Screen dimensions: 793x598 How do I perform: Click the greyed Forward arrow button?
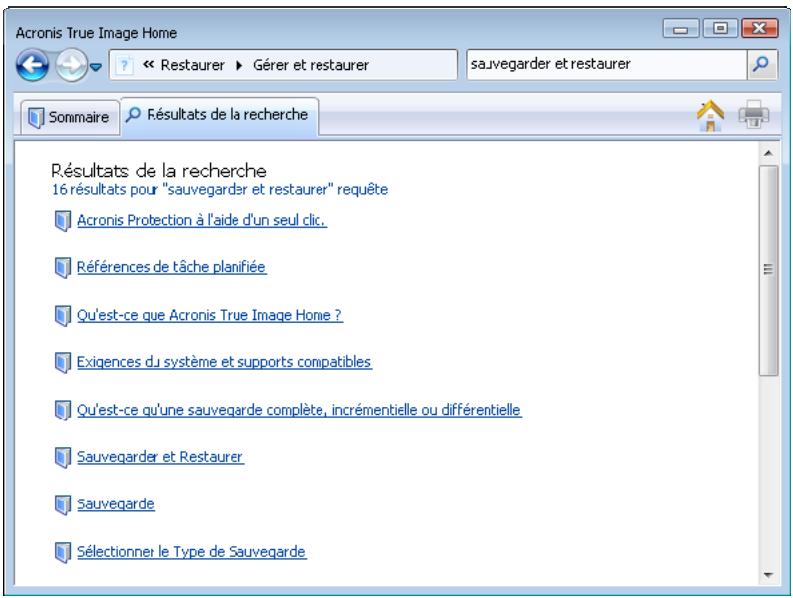(71, 65)
